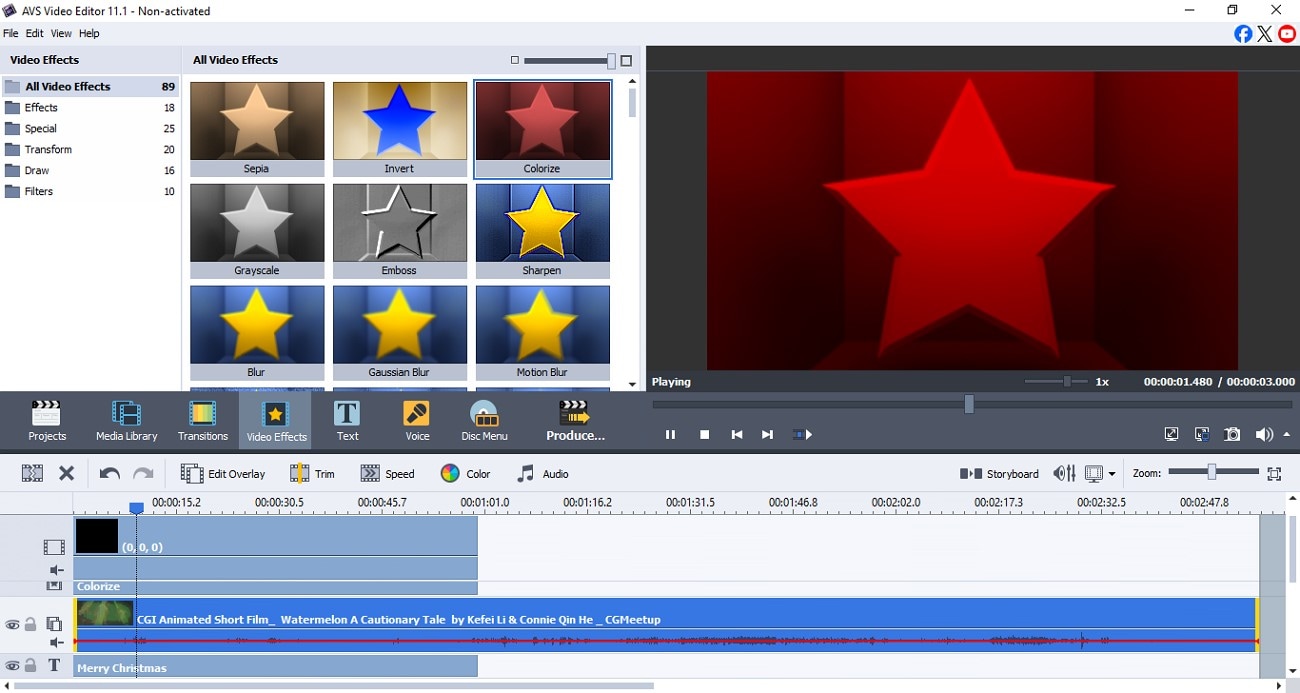Click the preview volume speaker icon
This screenshot has height=693, width=1300.
[1264, 434]
